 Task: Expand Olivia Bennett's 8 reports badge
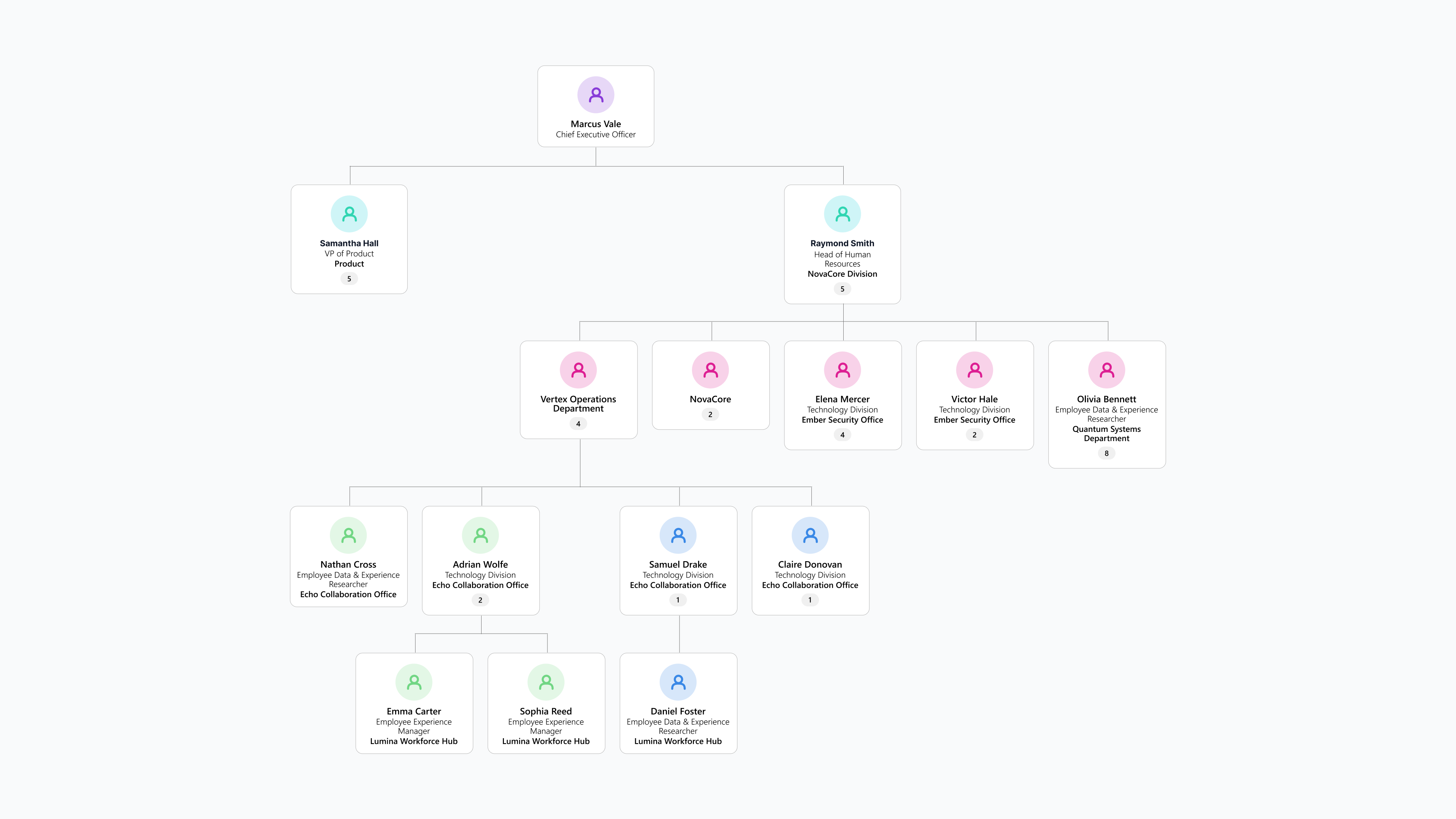[x=1107, y=453]
